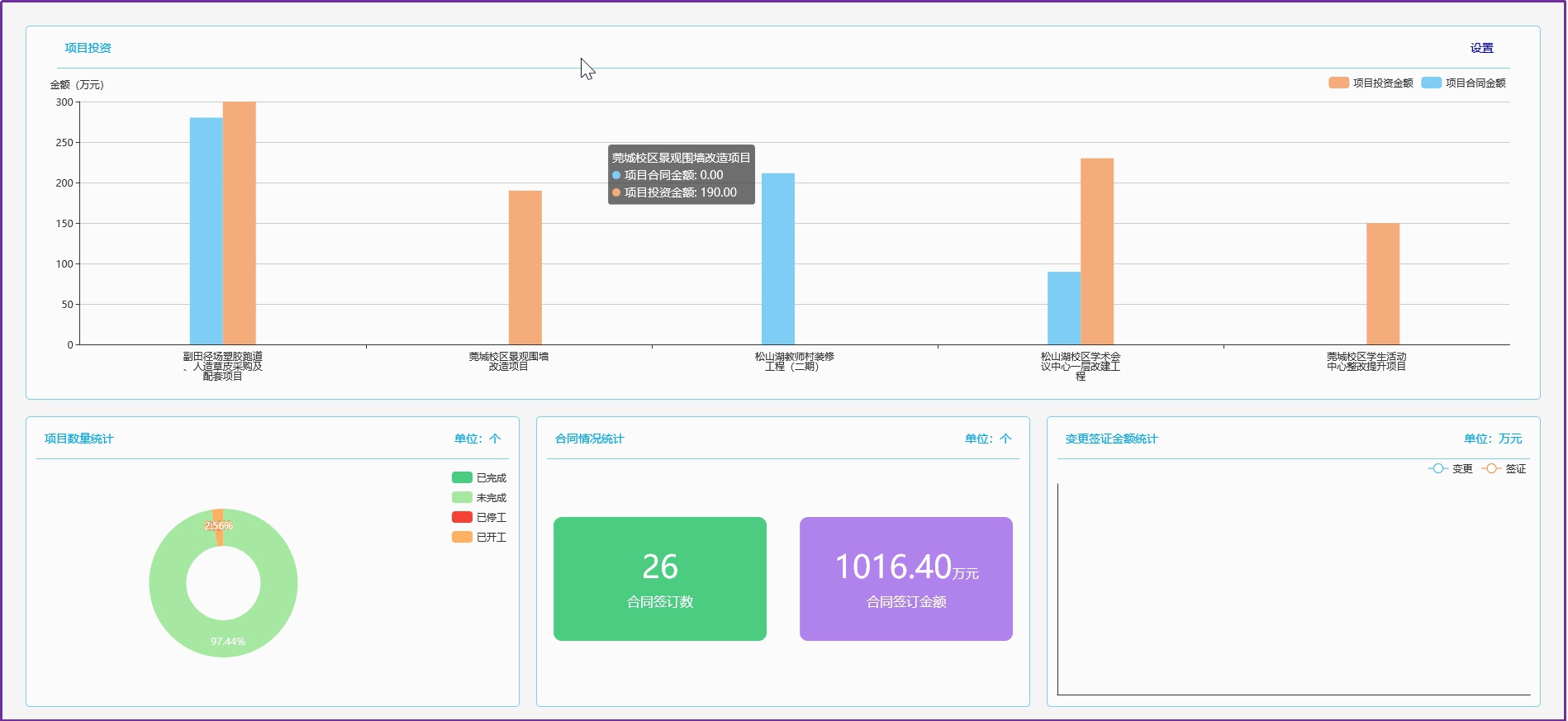Click the 签证 line legend marker
The width and height of the screenshot is (1568, 721).
tap(1491, 468)
